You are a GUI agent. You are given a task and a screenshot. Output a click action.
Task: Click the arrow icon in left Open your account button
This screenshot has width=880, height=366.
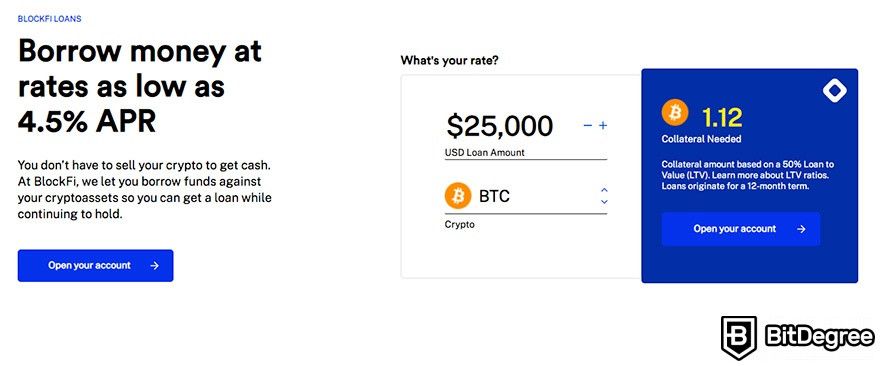(x=154, y=266)
